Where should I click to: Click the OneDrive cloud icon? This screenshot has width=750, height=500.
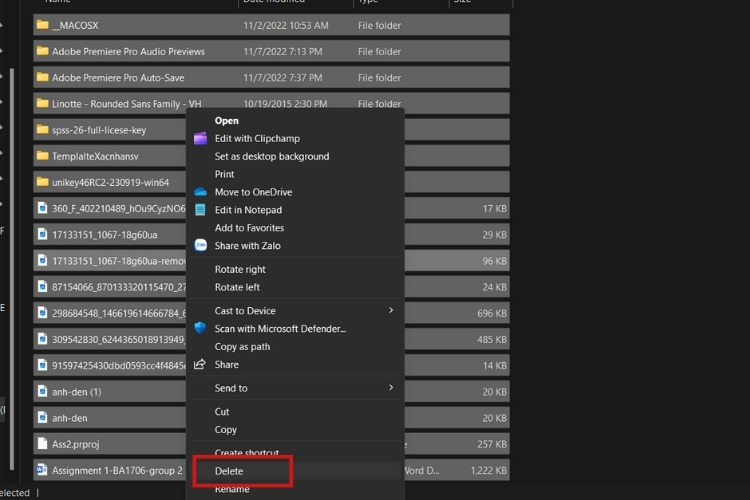pos(201,192)
